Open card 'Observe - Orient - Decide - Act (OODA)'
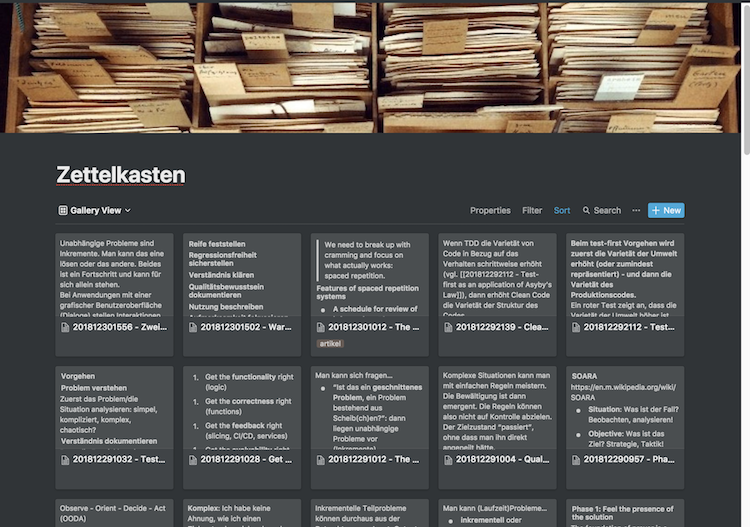The width and height of the screenshot is (750, 527). pyautogui.click(x=112, y=513)
